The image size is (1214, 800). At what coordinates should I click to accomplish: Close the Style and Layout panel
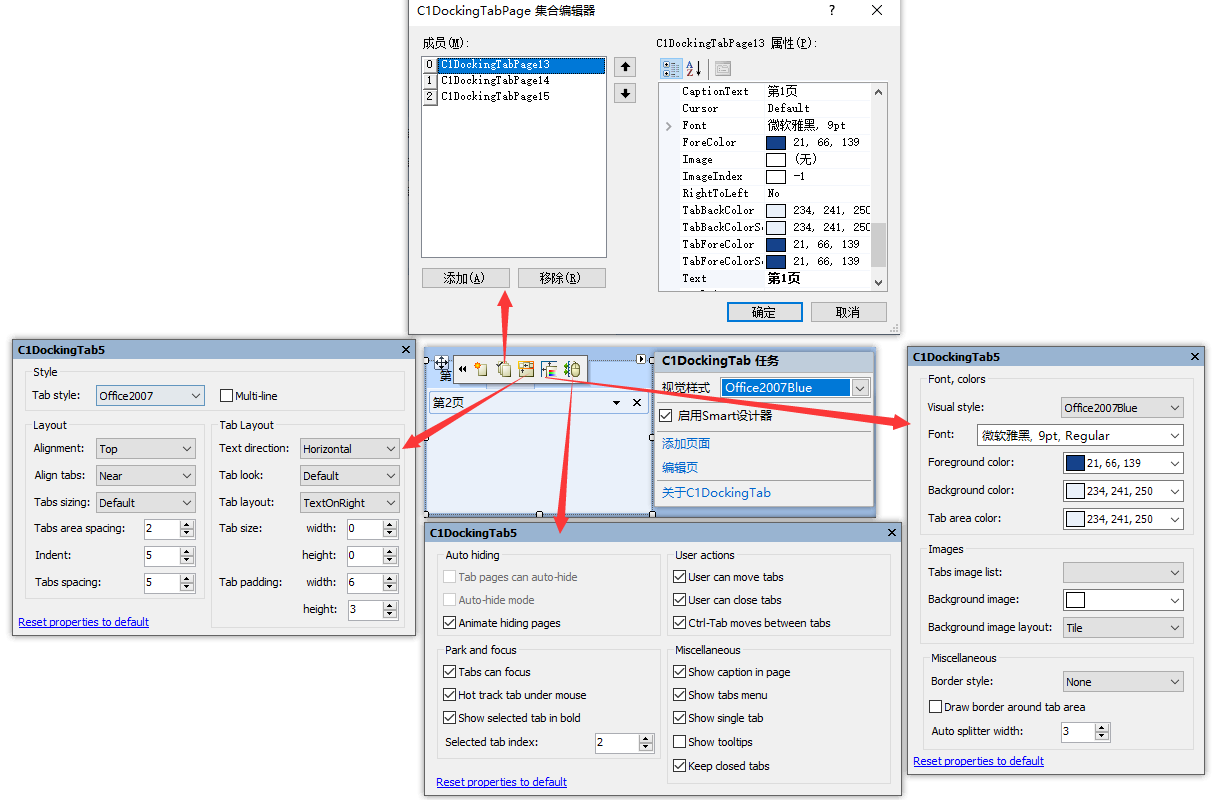[x=406, y=350]
